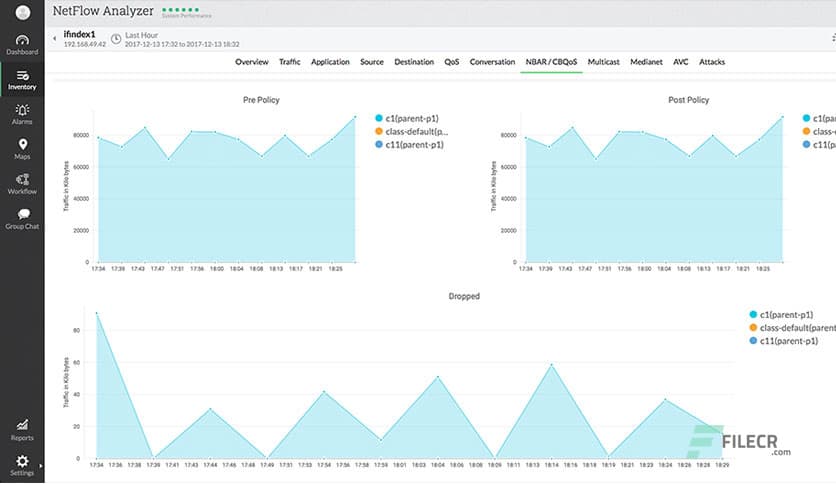Click the first 17:34 peak in Dropped chart

[97, 313]
